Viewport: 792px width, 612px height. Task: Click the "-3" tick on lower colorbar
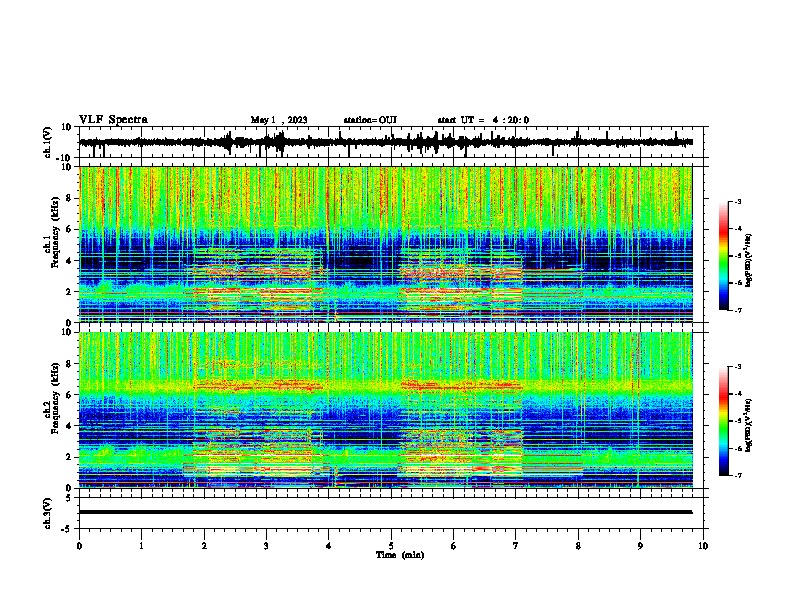point(737,367)
